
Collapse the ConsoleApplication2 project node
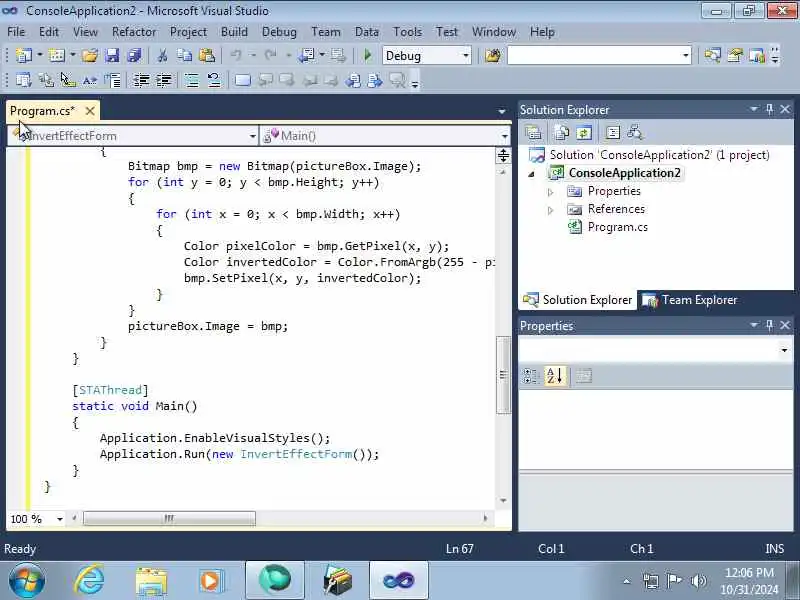532,174
